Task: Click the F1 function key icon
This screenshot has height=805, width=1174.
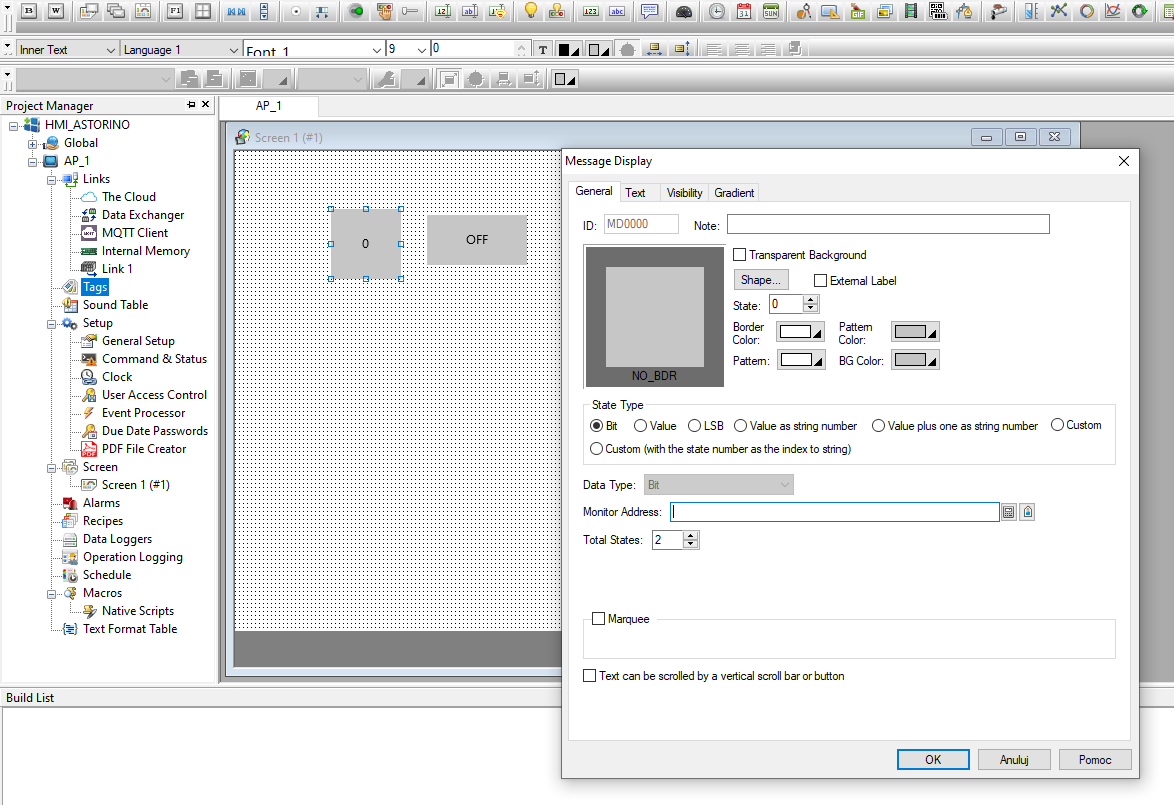Action: (x=175, y=11)
